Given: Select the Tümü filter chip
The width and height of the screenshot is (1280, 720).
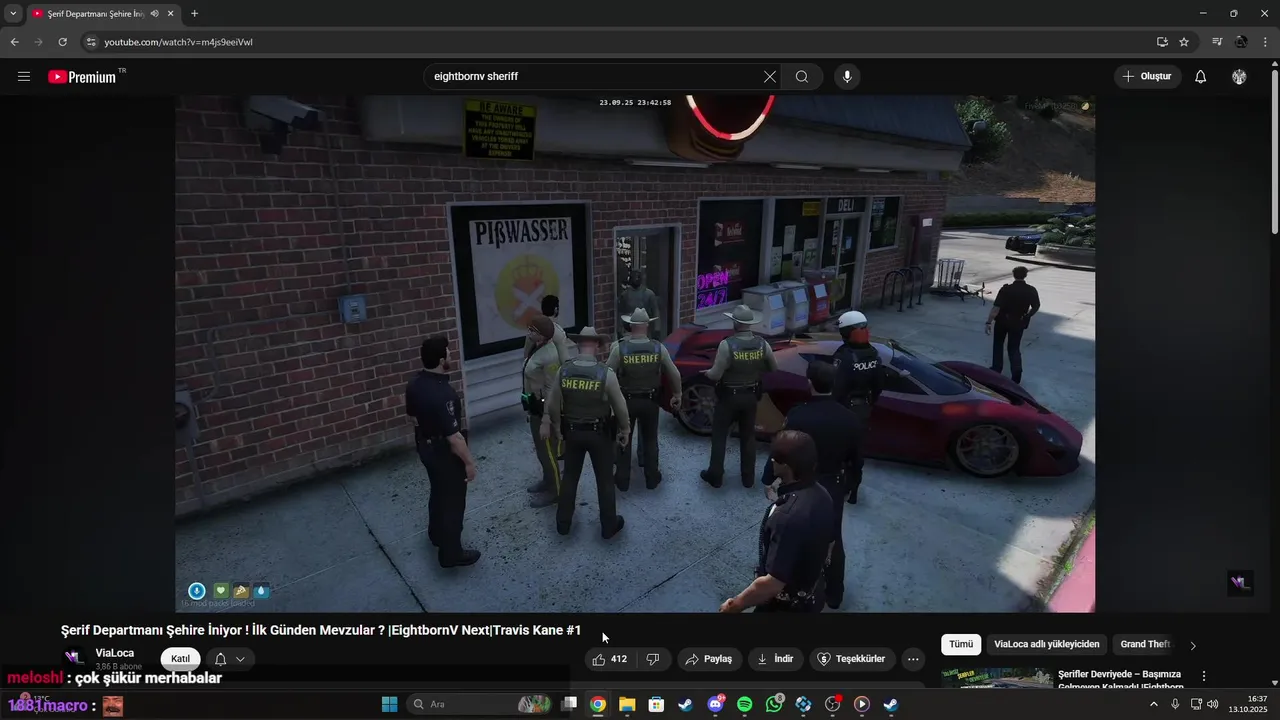Looking at the screenshot, I should tap(961, 645).
